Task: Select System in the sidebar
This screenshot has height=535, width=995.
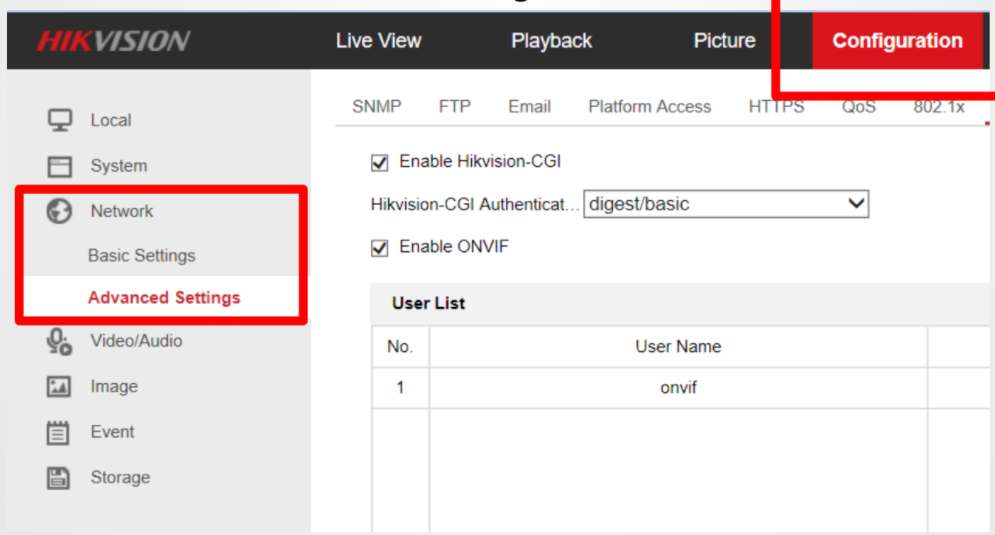Action: [119, 166]
